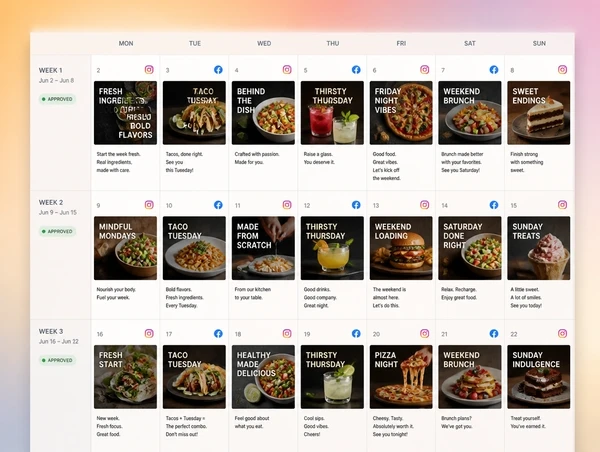The image size is (600, 452).
Task: Click the Week 1 Approved status badge
Action: (57, 99)
